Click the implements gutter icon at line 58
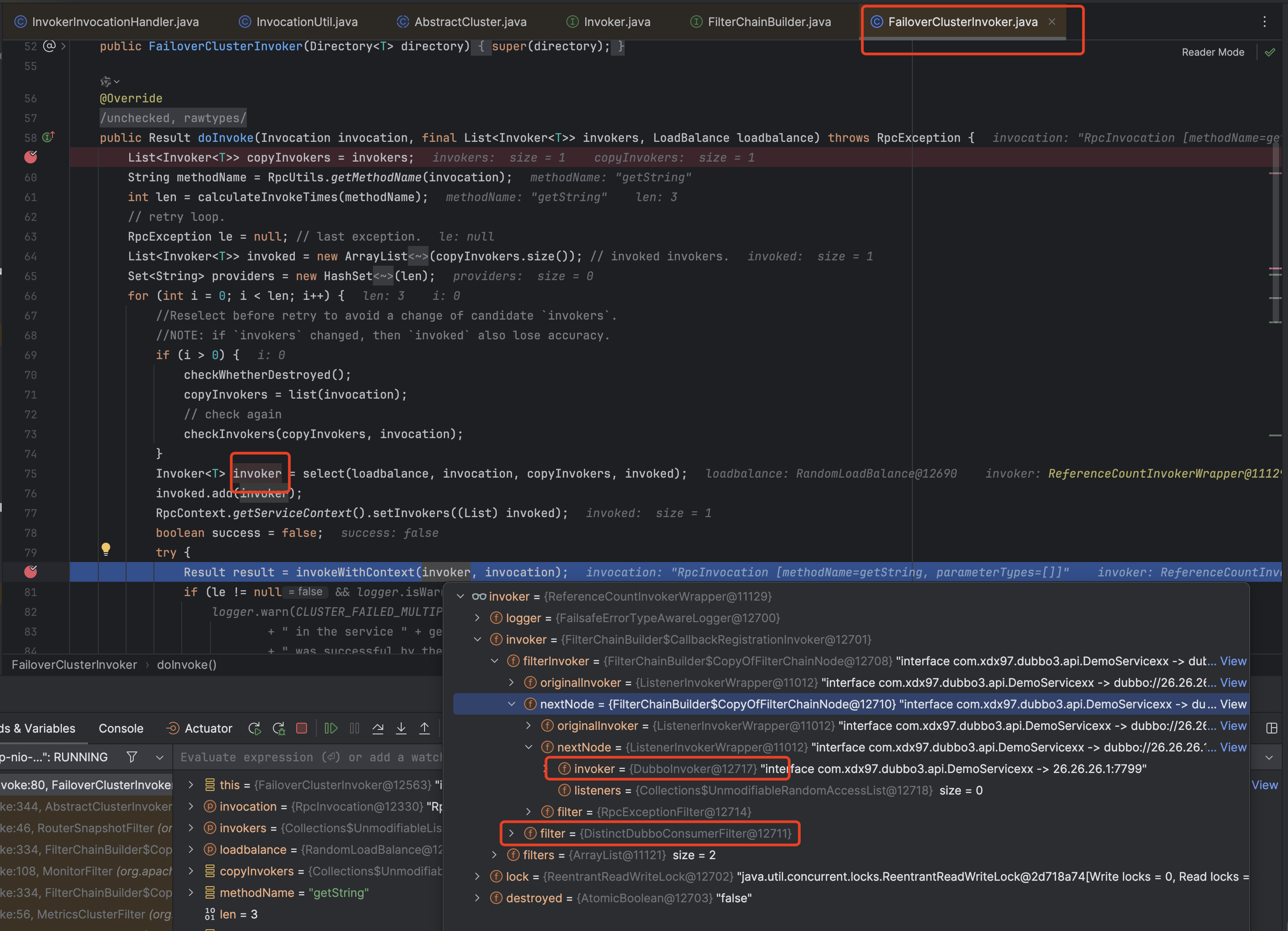1288x931 pixels. [49, 137]
